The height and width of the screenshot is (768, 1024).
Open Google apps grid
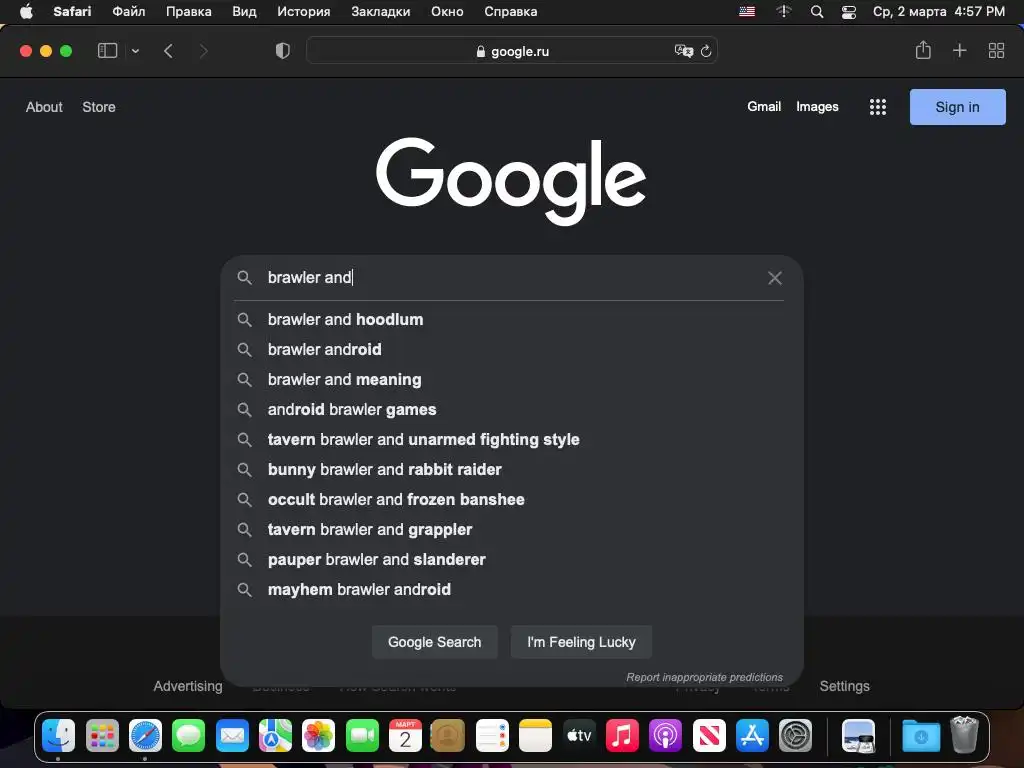878,107
